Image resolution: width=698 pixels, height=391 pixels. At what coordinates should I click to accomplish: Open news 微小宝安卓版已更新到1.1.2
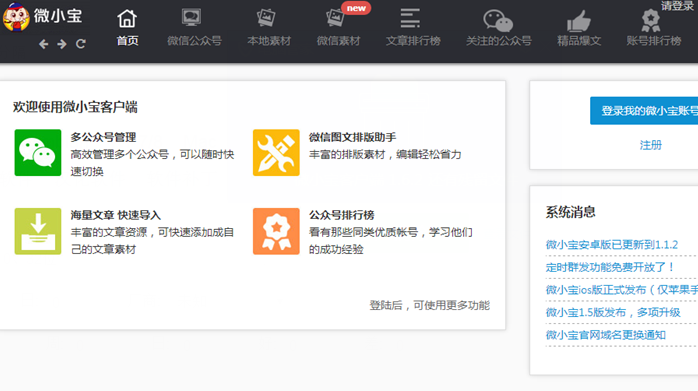pyautogui.click(x=612, y=244)
